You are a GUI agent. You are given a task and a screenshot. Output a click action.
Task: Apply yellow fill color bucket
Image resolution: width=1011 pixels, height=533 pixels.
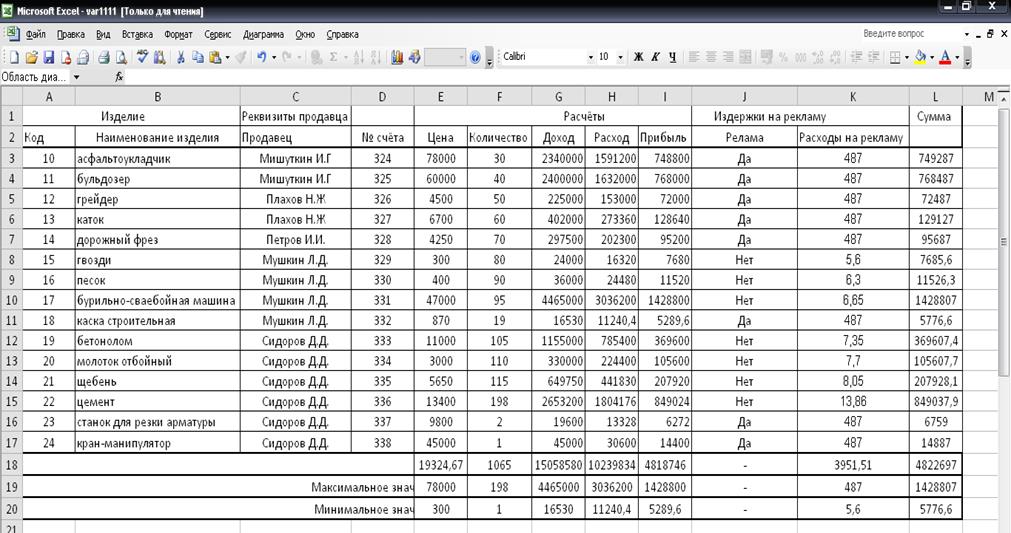921,57
